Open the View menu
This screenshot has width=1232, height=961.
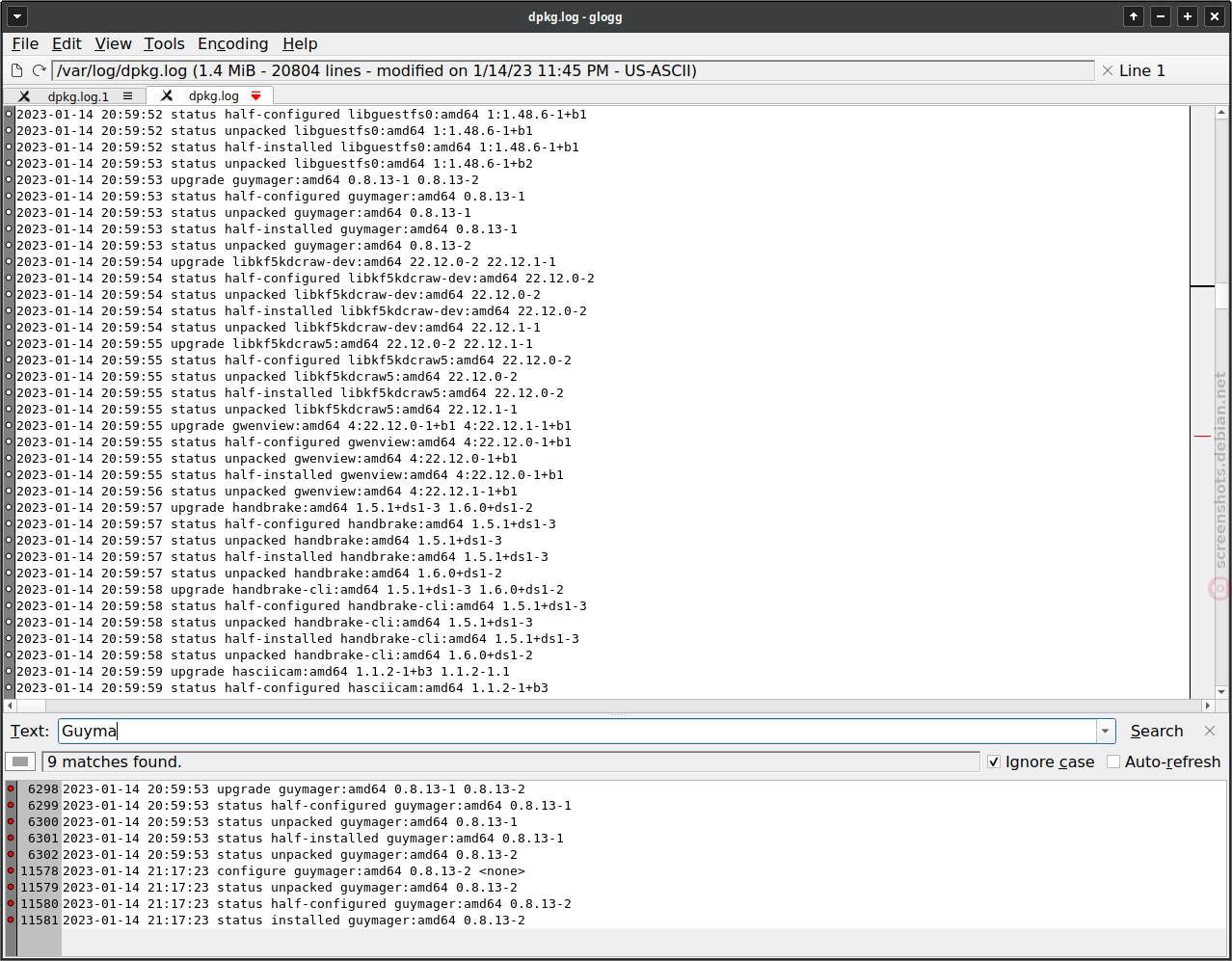pyautogui.click(x=113, y=43)
